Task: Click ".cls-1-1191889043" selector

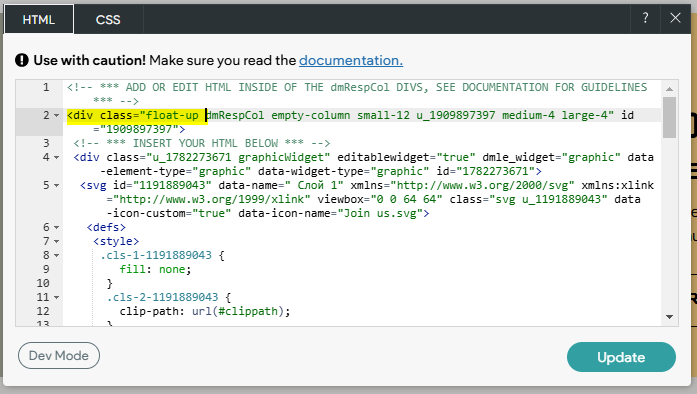Action: coord(156,255)
